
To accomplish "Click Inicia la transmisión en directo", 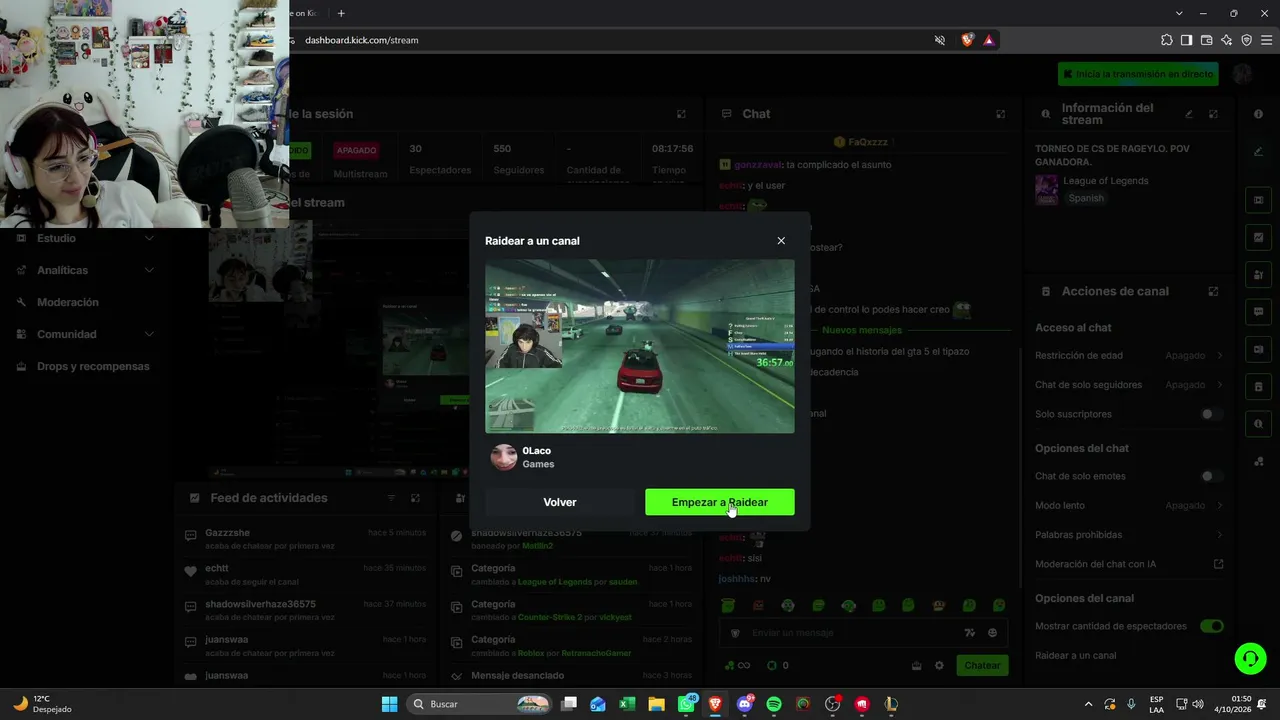I will (1139, 74).
